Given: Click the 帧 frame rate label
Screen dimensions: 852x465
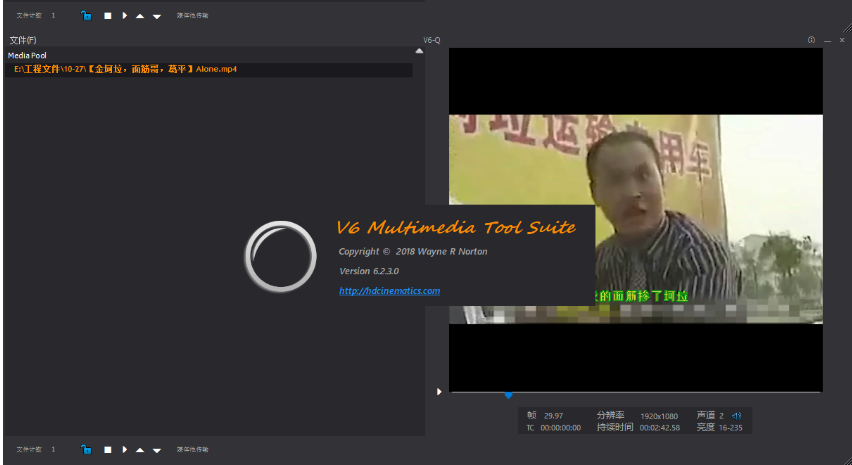Looking at the screenshot, I should pyautogui.click(x=531, y=416).
